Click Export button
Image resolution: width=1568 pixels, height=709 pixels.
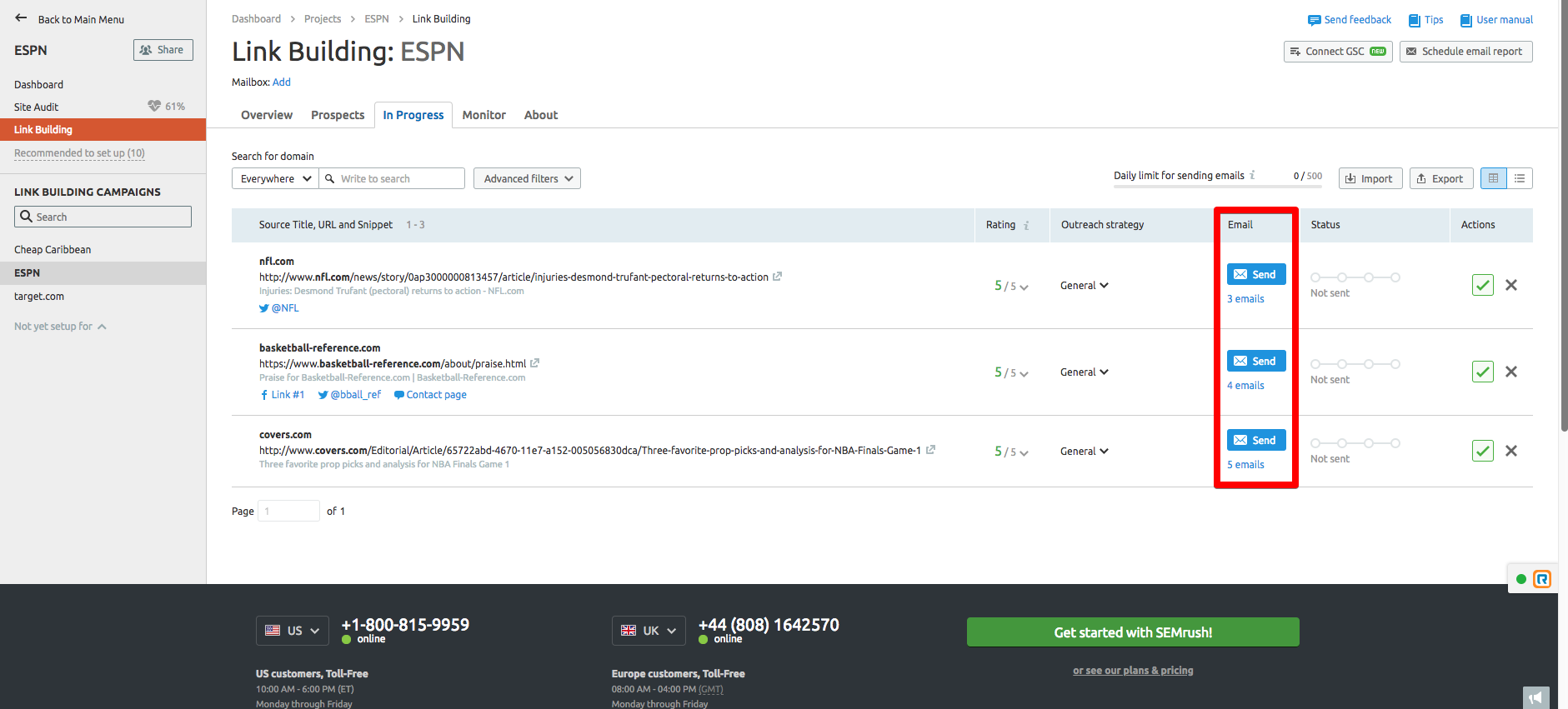(1441, 178)
